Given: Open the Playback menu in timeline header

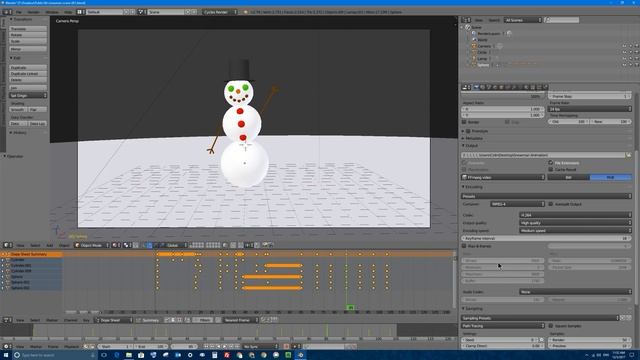Looking at the screenshot, I should point(72,347).
